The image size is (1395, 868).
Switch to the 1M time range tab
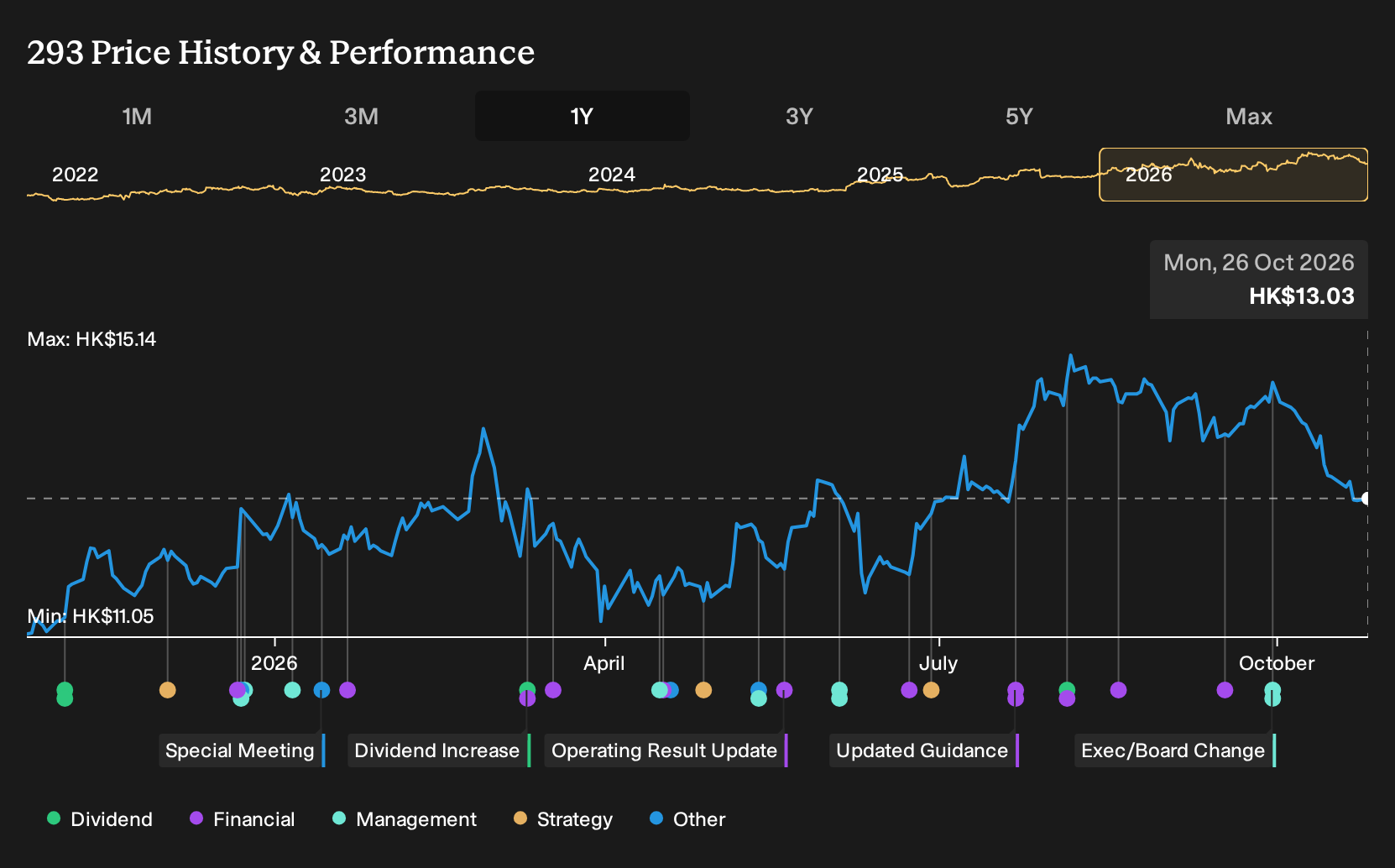click(x=137, y=116)
